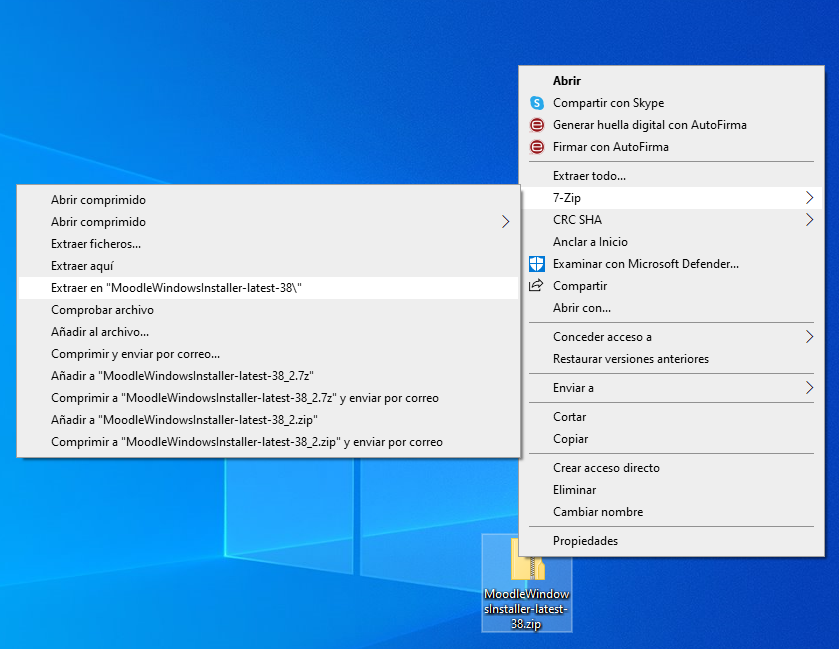Click AutoFirma icon next to Firmar con AutoFirma
Viewport: 839px width, 649px height.
click(x=536, y=147)
